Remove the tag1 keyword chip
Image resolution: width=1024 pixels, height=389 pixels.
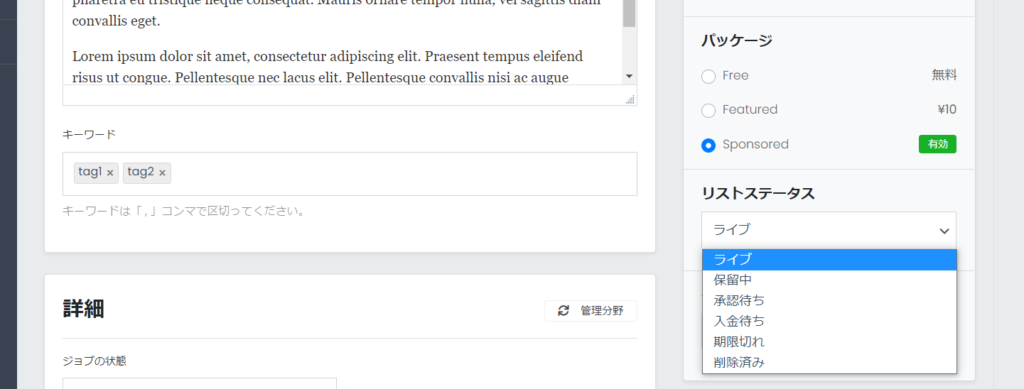(x=110, y=173)
